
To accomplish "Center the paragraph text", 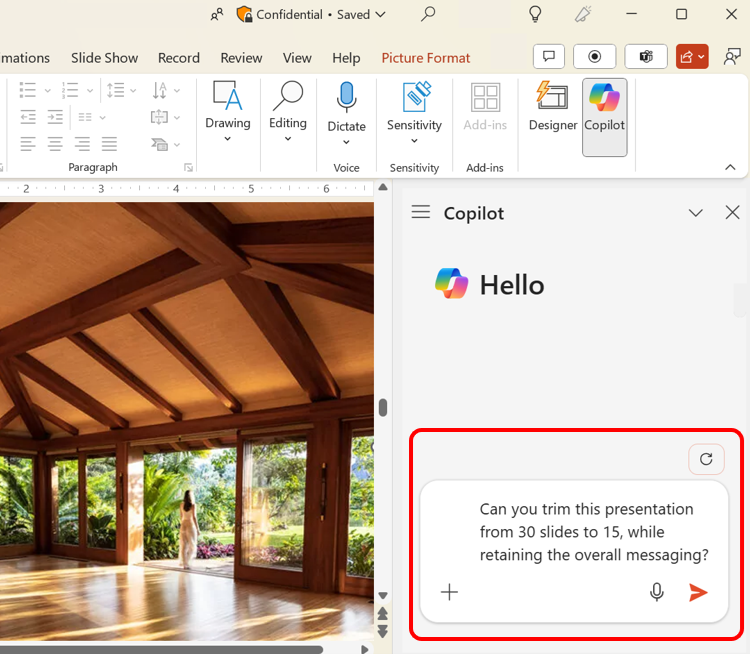I will [x=55, y=144].
